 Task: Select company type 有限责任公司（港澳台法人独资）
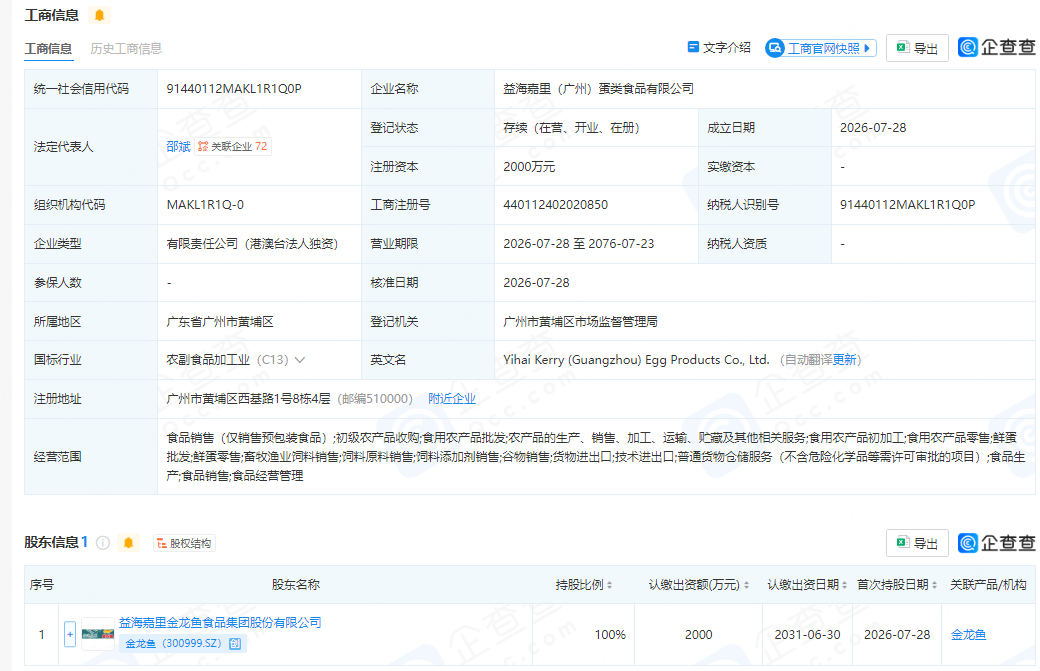(x=253, y=244)
